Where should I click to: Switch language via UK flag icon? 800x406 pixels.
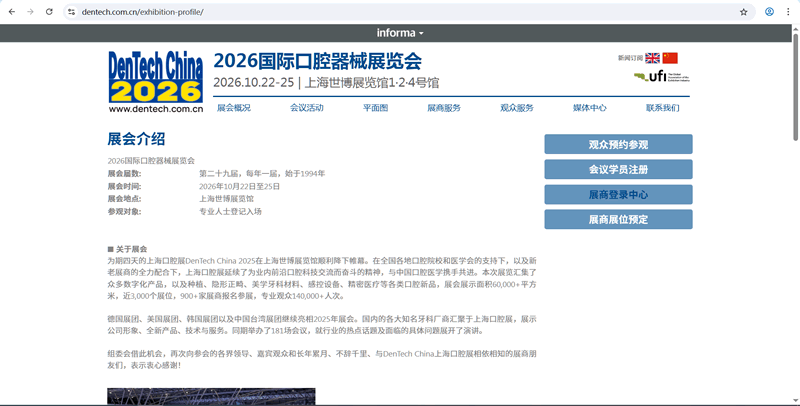(652, 58)
